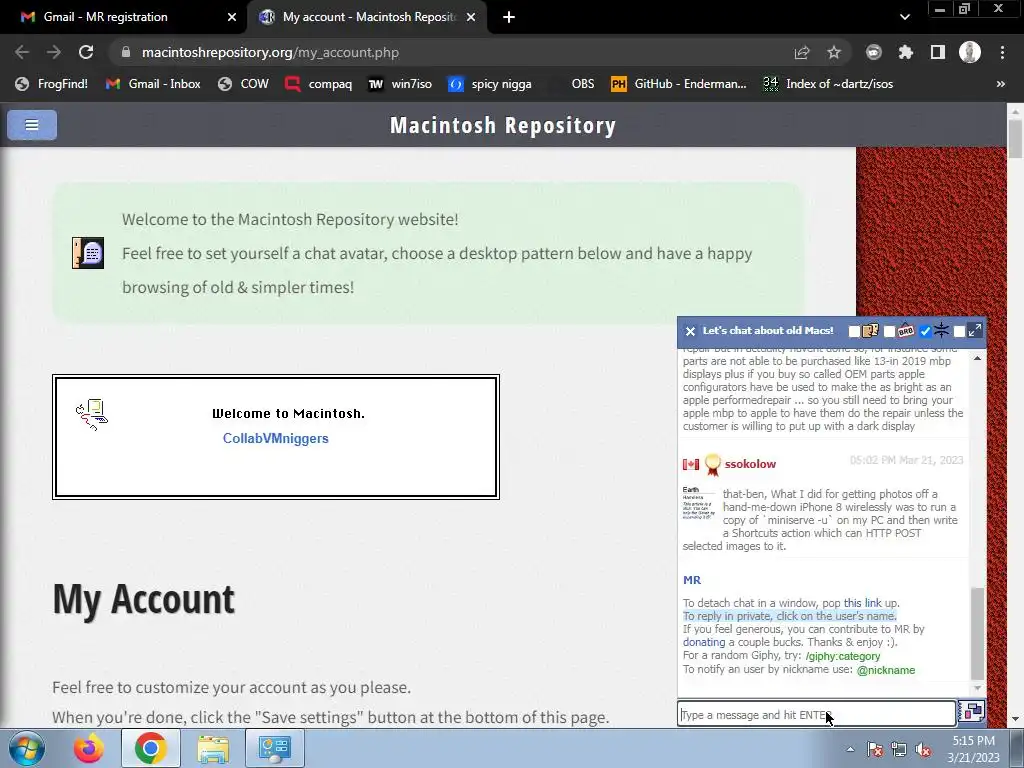Open the hamburger menu button
This screenshot has height=768, width=1024.
coord(32,125)
